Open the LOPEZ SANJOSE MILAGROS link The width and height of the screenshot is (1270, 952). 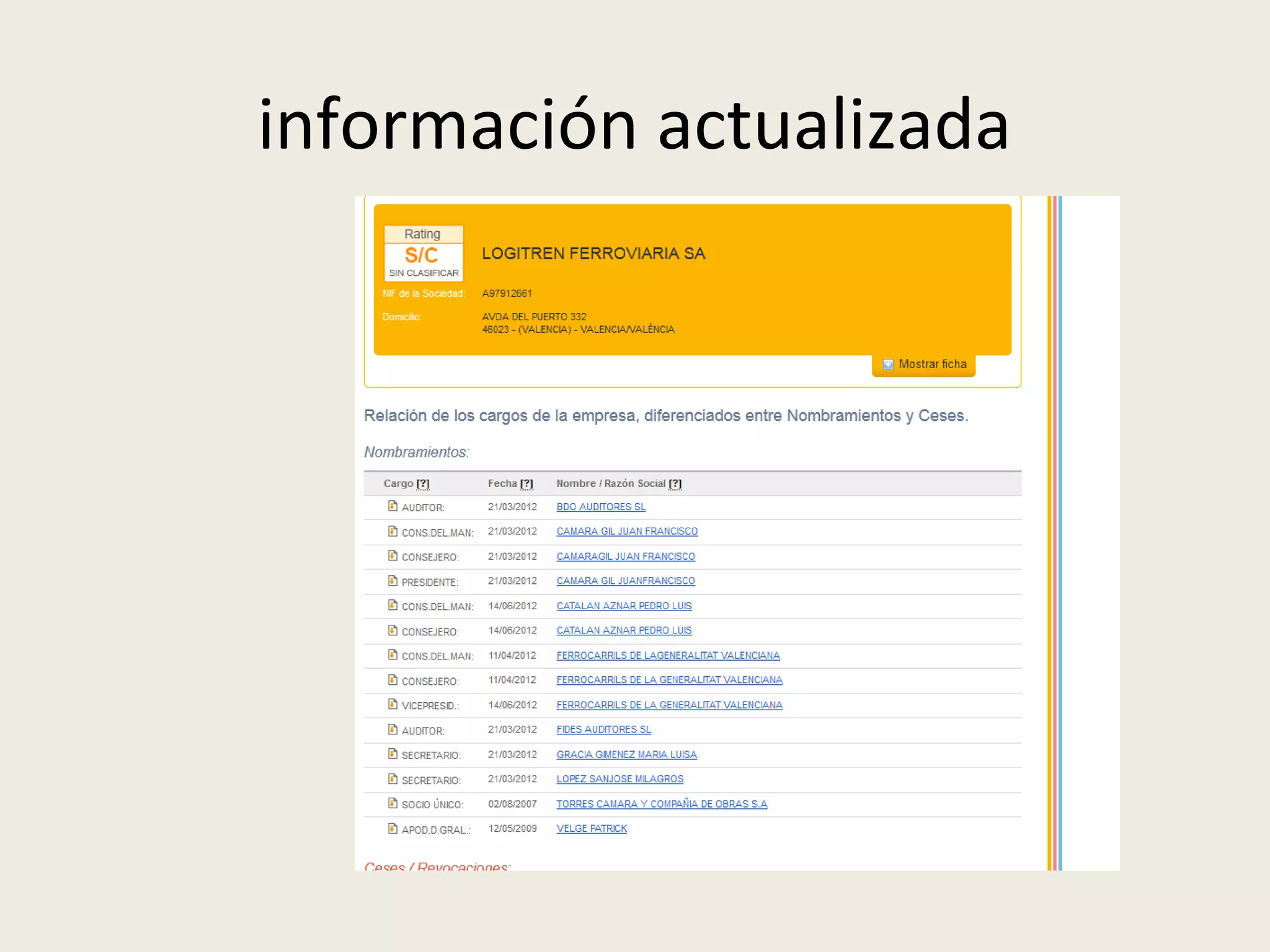tap(619, 780)
